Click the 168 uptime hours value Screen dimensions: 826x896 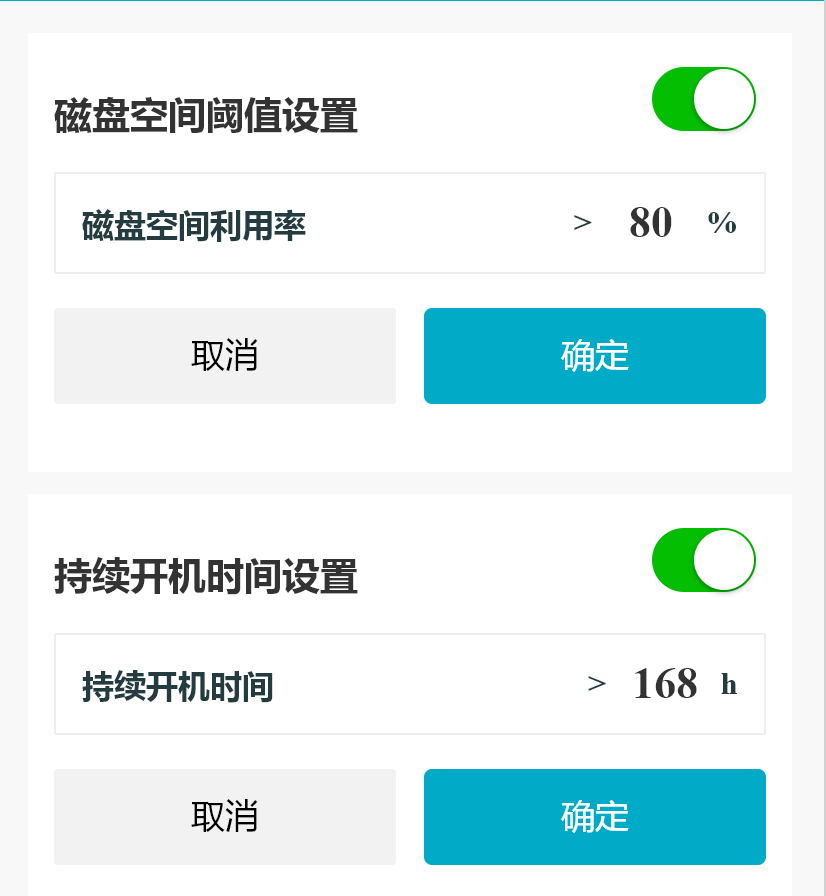[x=665, y=684]
